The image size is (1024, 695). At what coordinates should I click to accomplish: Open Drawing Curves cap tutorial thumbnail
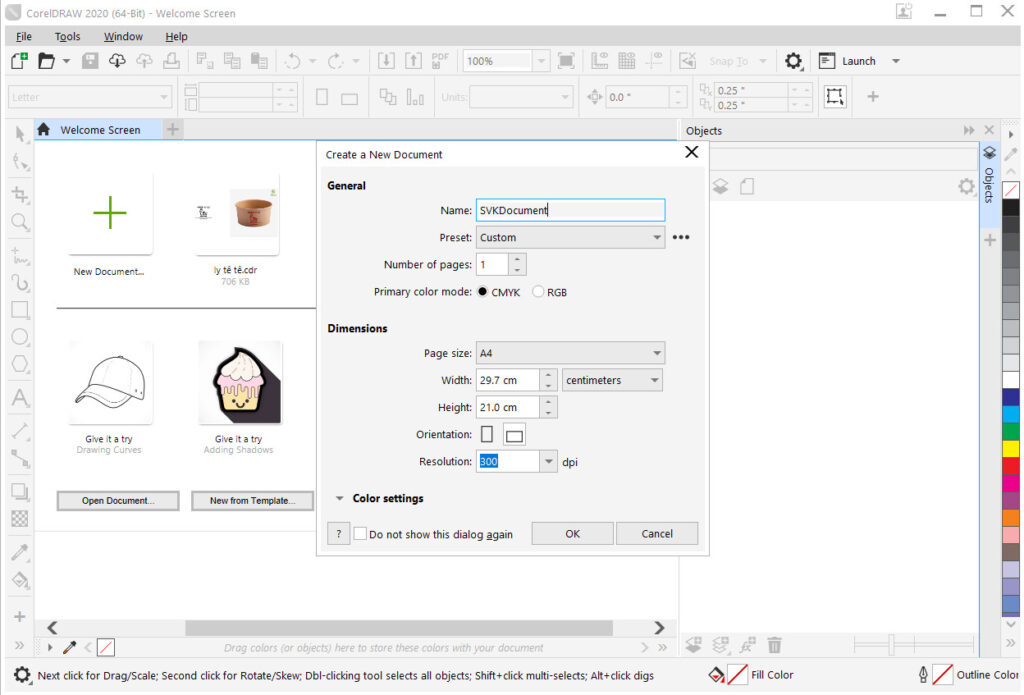(x=110, y=383)
